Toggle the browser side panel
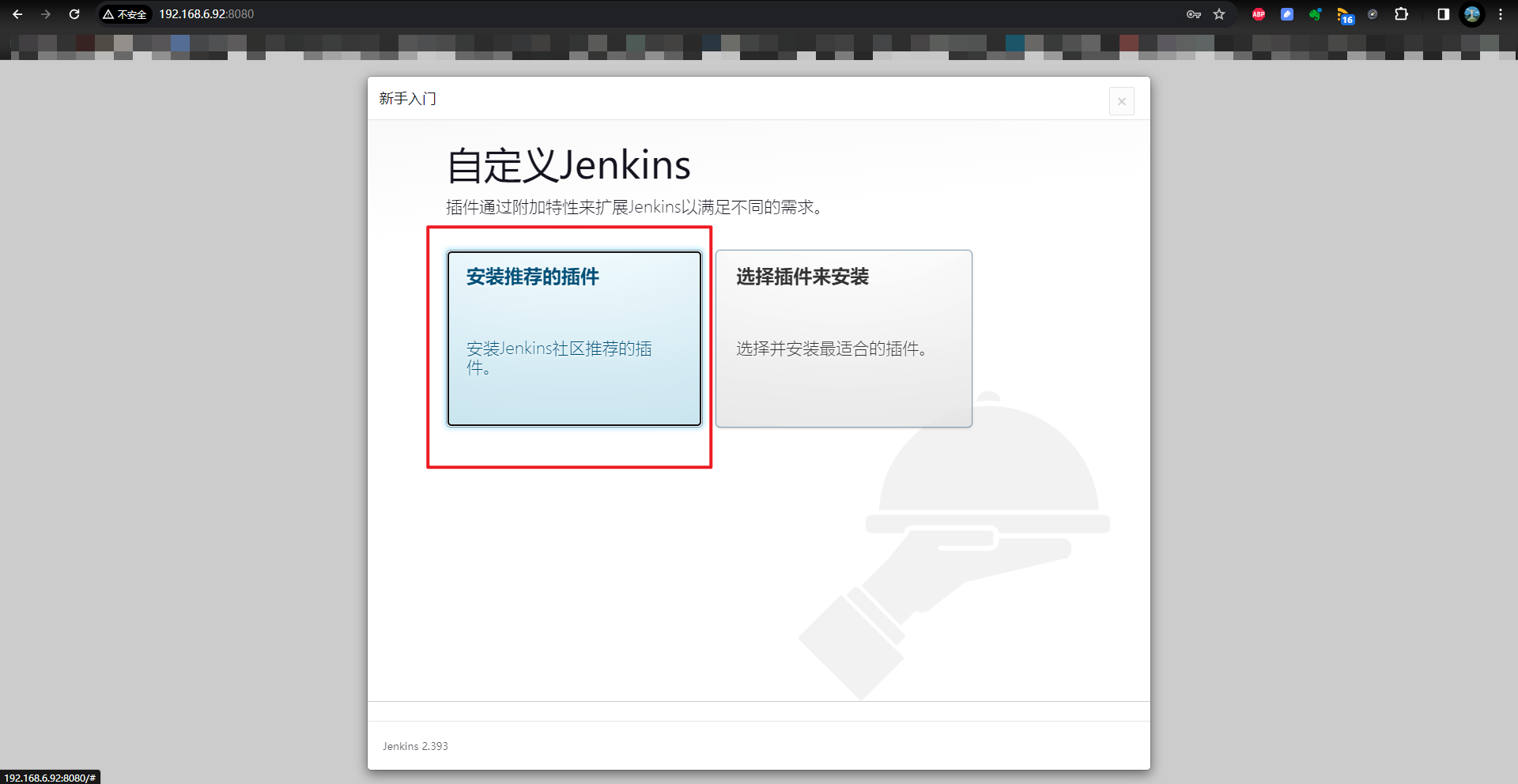This screenshot has height=784, width=1518. click(x=1443, y=14)
